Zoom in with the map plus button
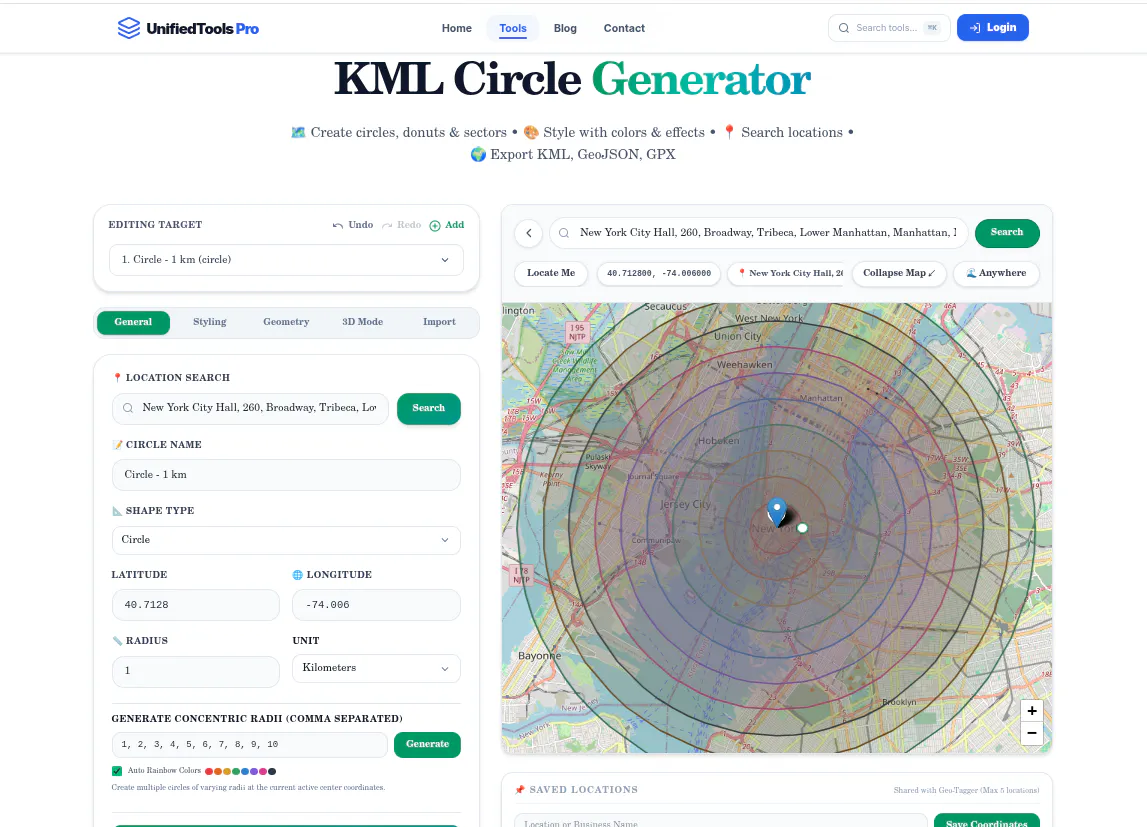Image resolution: width=1147 pixels, height=827 pixels. [1031, 711]
